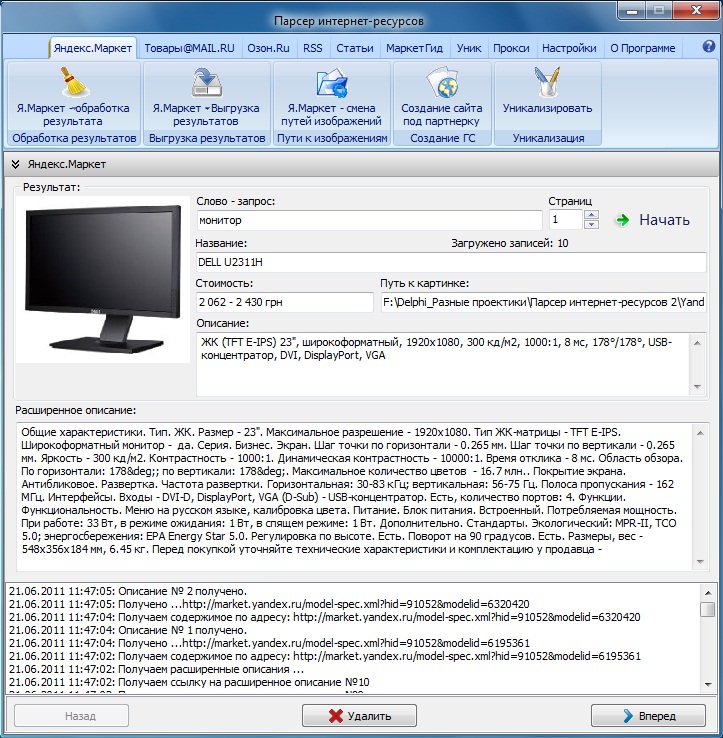This screenshot has height=738, width=723.
Task: Minimize the Парсер интернет-ресурсов window
Action: pos(632,10)
